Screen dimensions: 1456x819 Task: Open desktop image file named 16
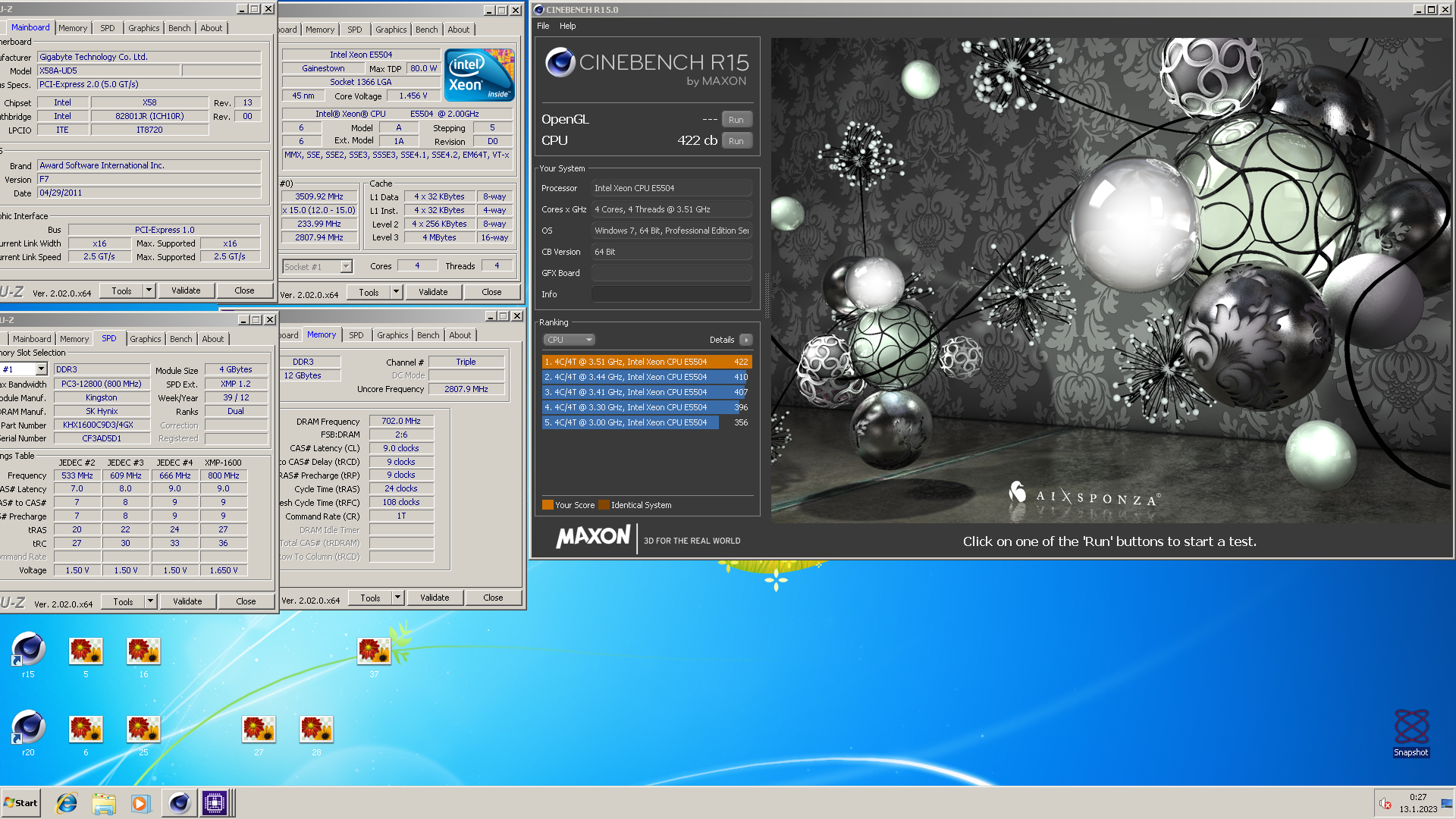(143, 656)
